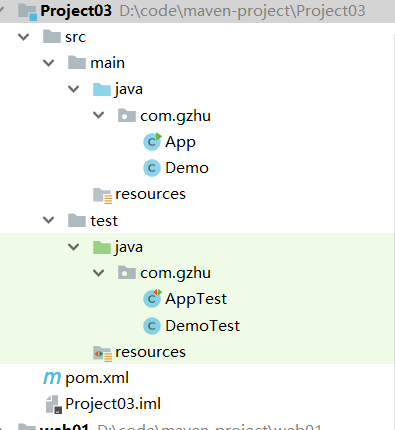The width and height of the screenshot is (395, 430).
Task: Click the App runnable class icon
Action: point(152,142)
